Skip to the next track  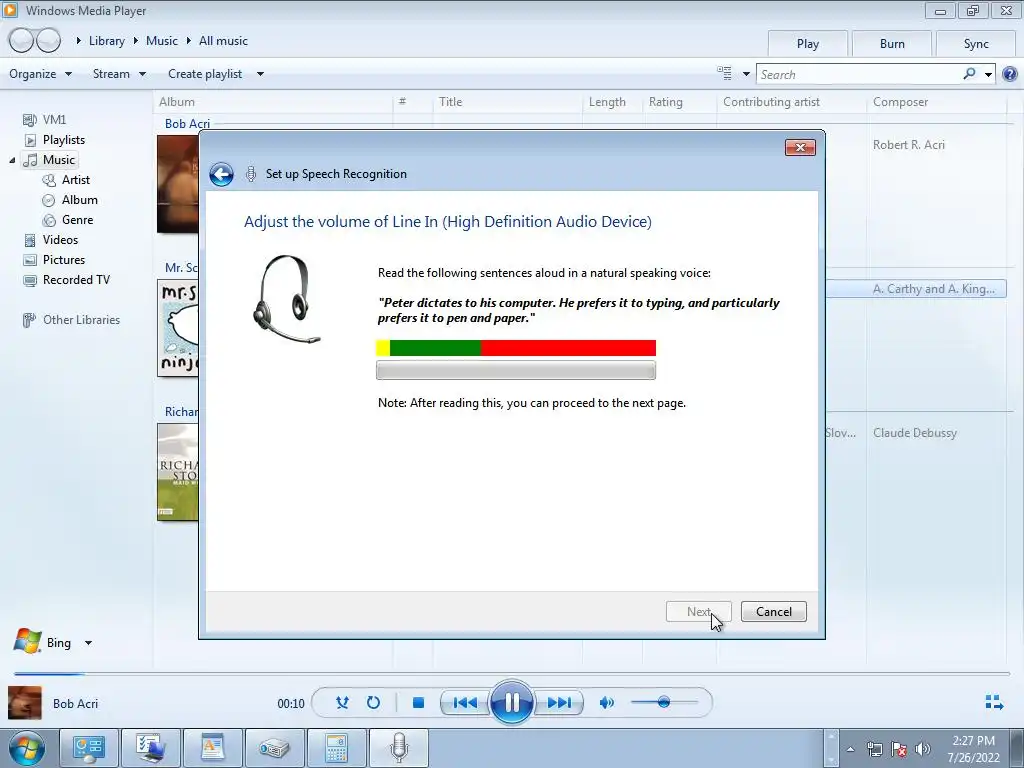click(x=559, y=703)
